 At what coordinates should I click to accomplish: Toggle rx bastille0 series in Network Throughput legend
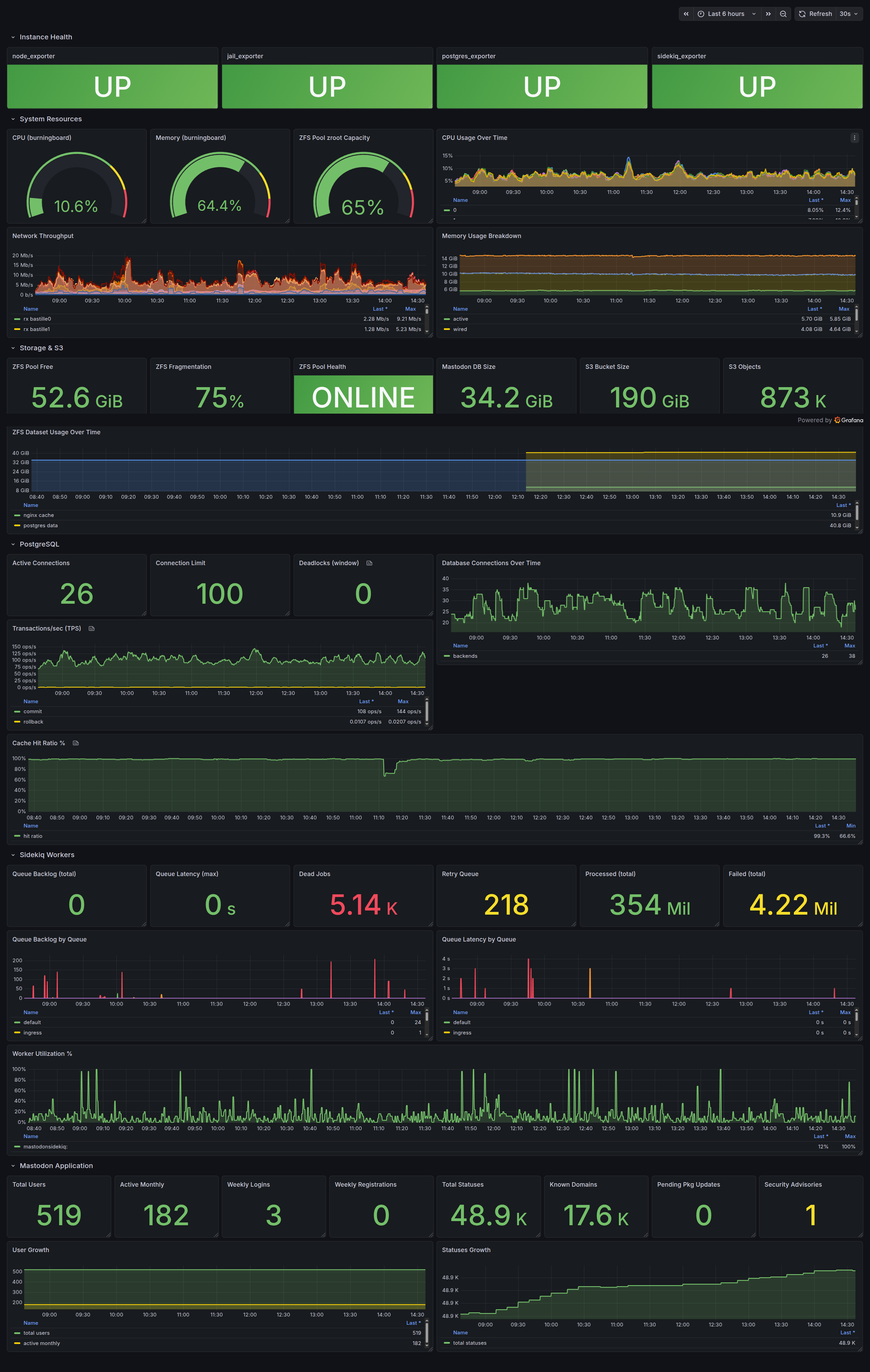click(x=37, y=319)
